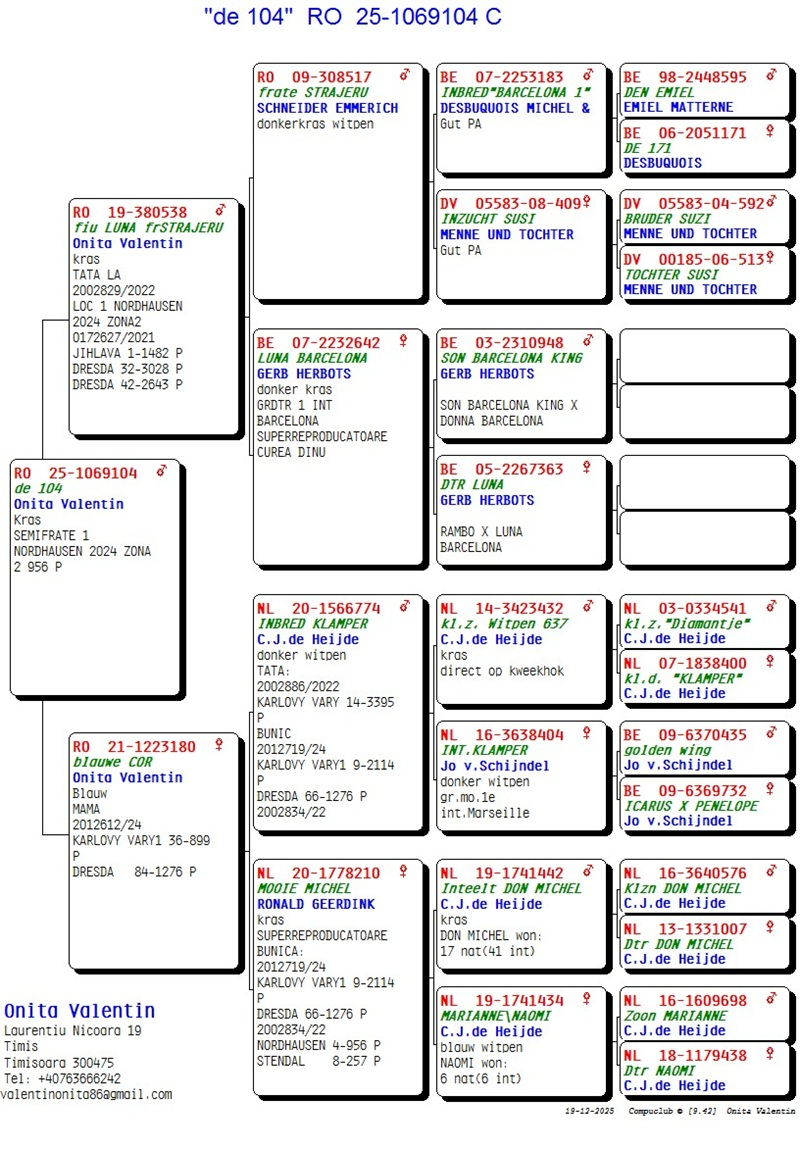Click the male symbol beside NL 14-3423432
Screen dimensions: 800x1149
pos(588,607)
